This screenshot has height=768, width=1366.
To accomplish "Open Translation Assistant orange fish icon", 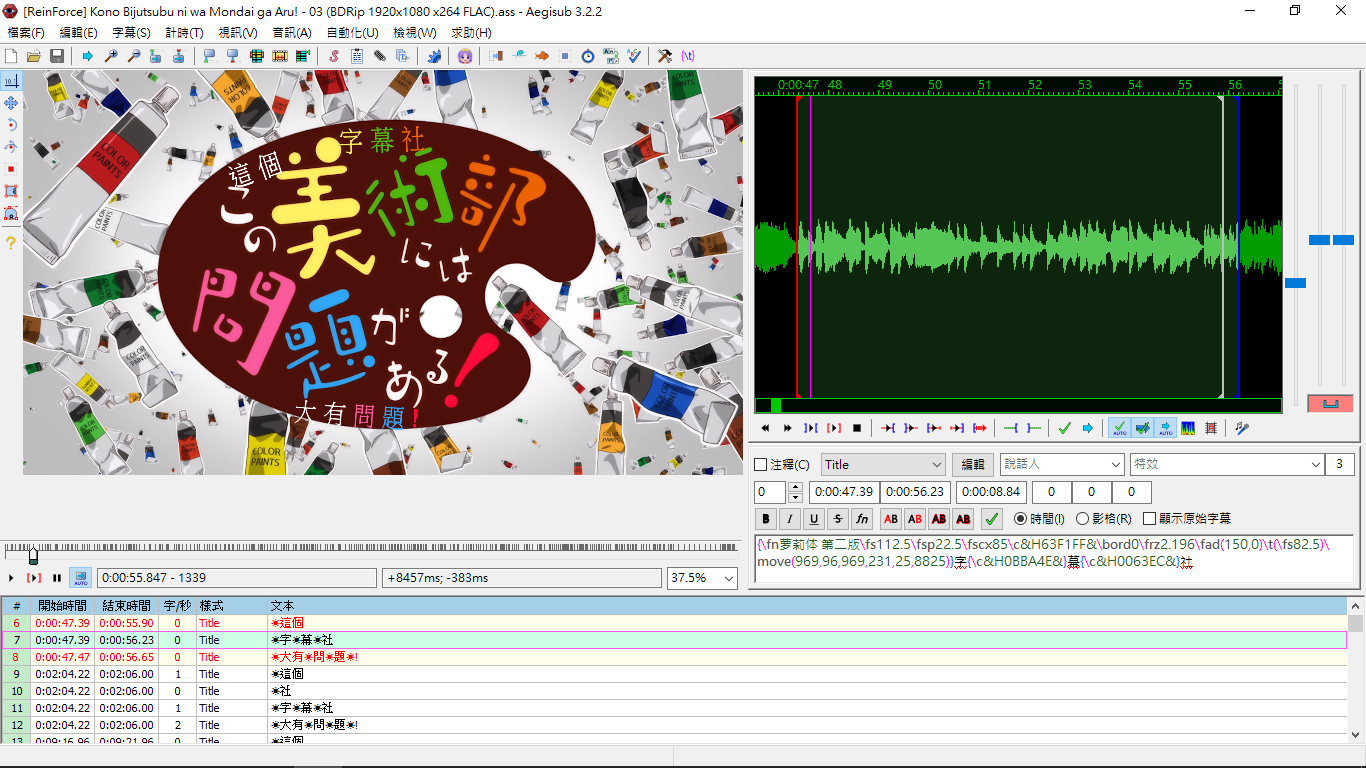I will [x=542, y=56].
